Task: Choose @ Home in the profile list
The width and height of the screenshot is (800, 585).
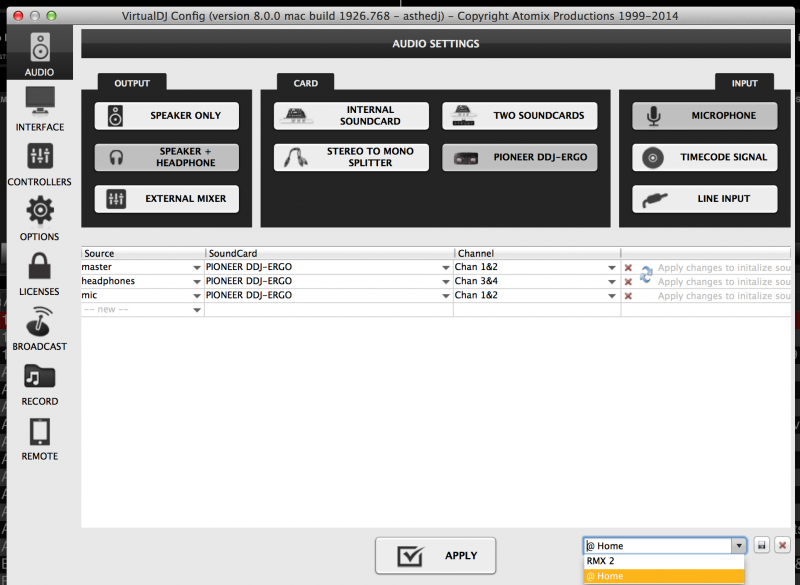Action: point(664,576)
